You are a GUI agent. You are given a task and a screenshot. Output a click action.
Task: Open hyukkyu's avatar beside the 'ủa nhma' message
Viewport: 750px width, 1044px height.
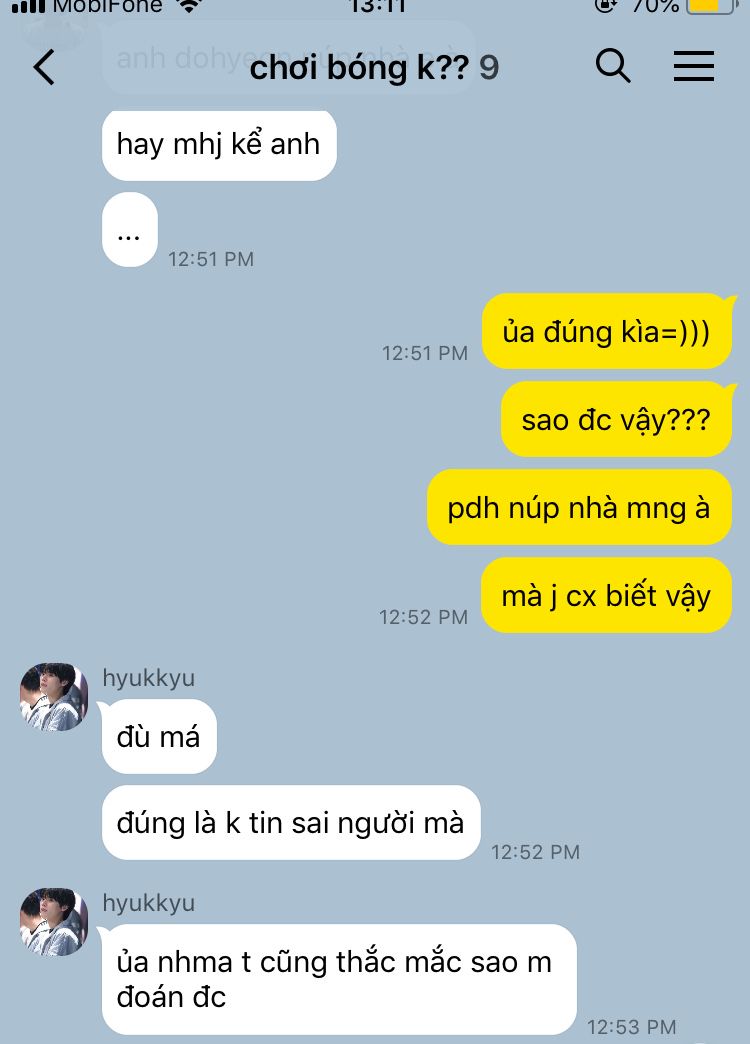pyautogui.click(x=54, y=921)
